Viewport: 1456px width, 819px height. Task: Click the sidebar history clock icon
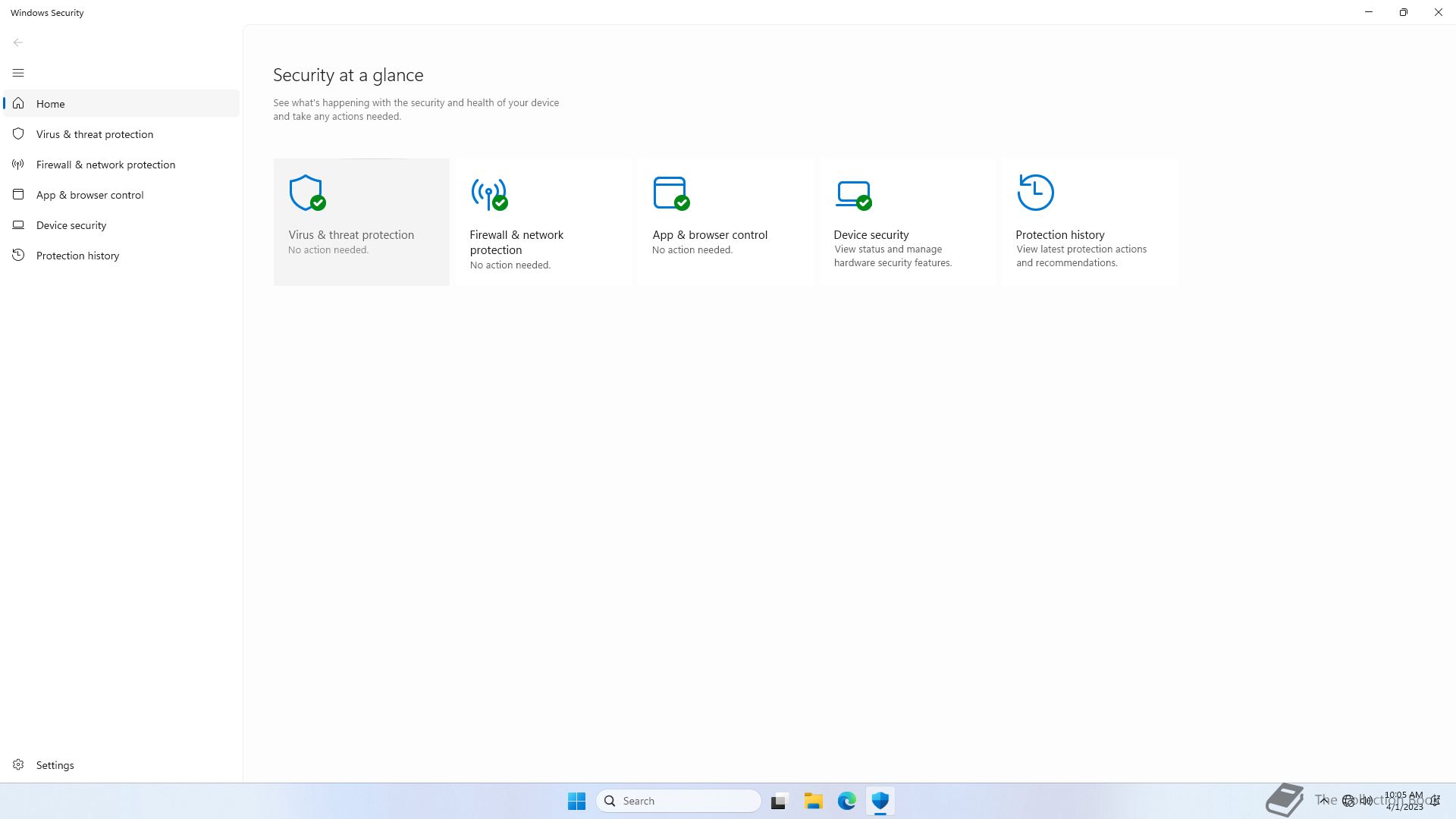[x=18, y=256]
